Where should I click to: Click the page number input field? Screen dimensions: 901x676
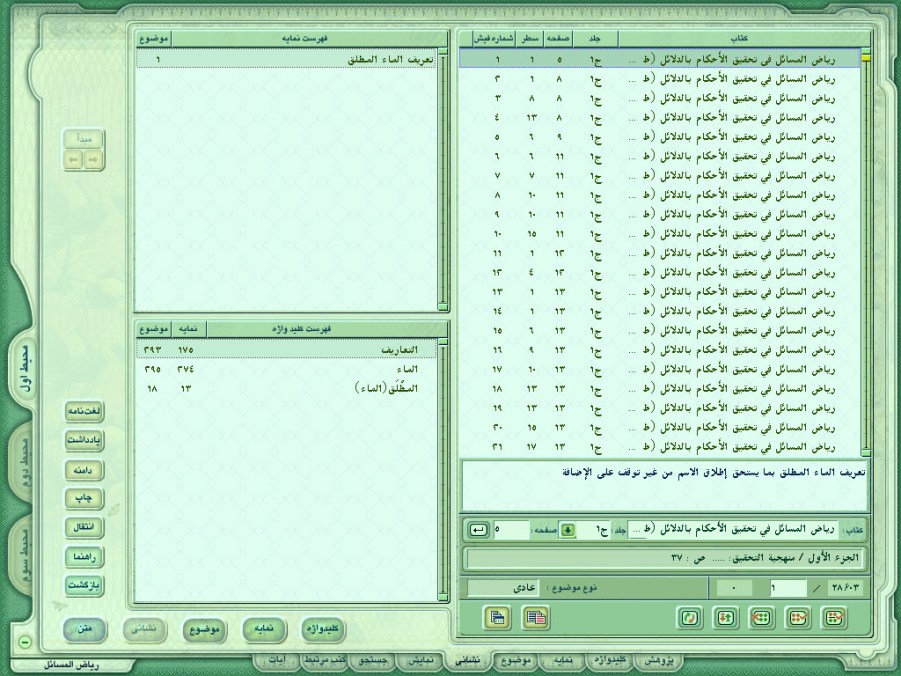coord(509,529)
